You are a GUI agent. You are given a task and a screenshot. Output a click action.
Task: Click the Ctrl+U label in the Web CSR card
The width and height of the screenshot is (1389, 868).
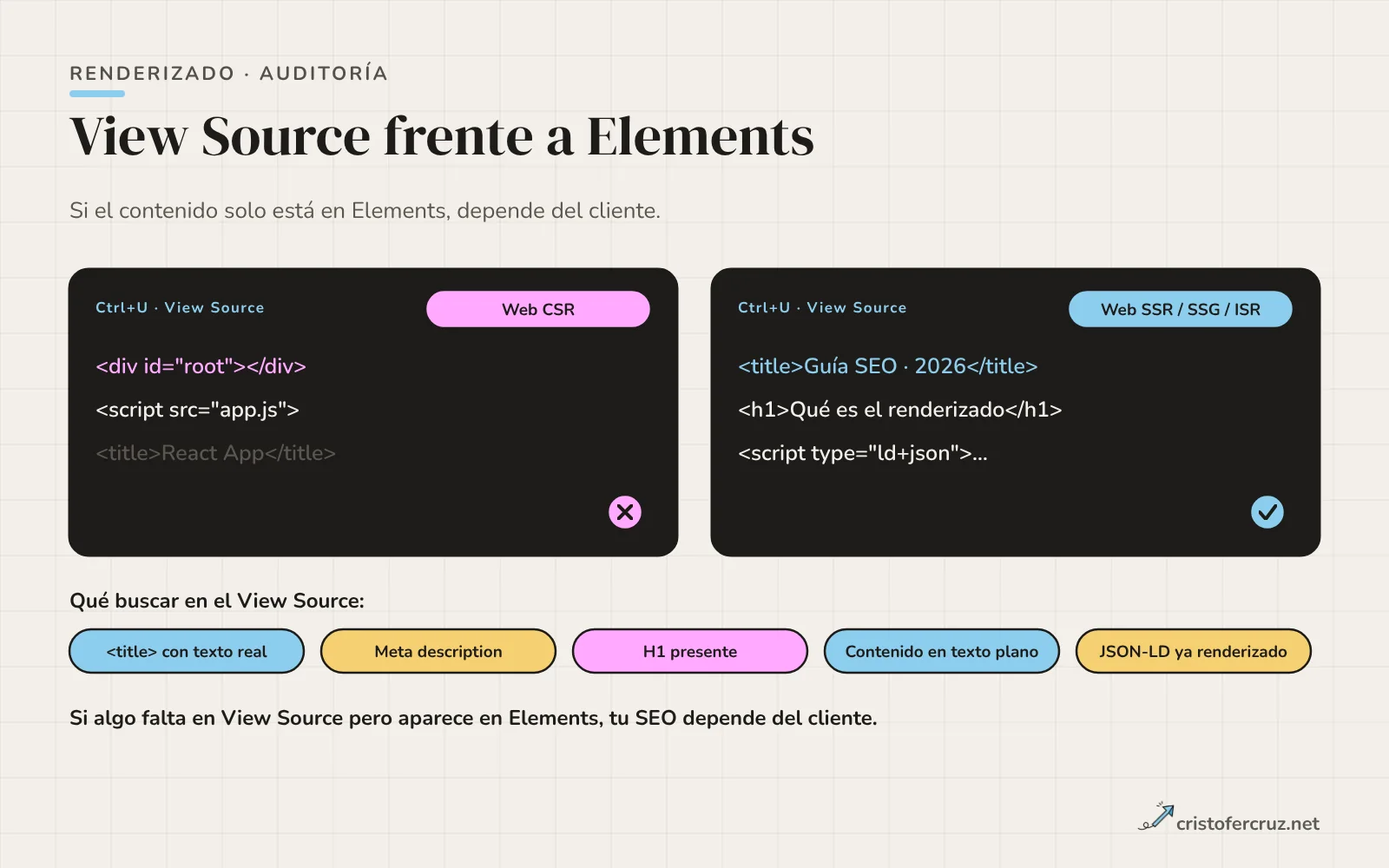[x=180, y=307]
